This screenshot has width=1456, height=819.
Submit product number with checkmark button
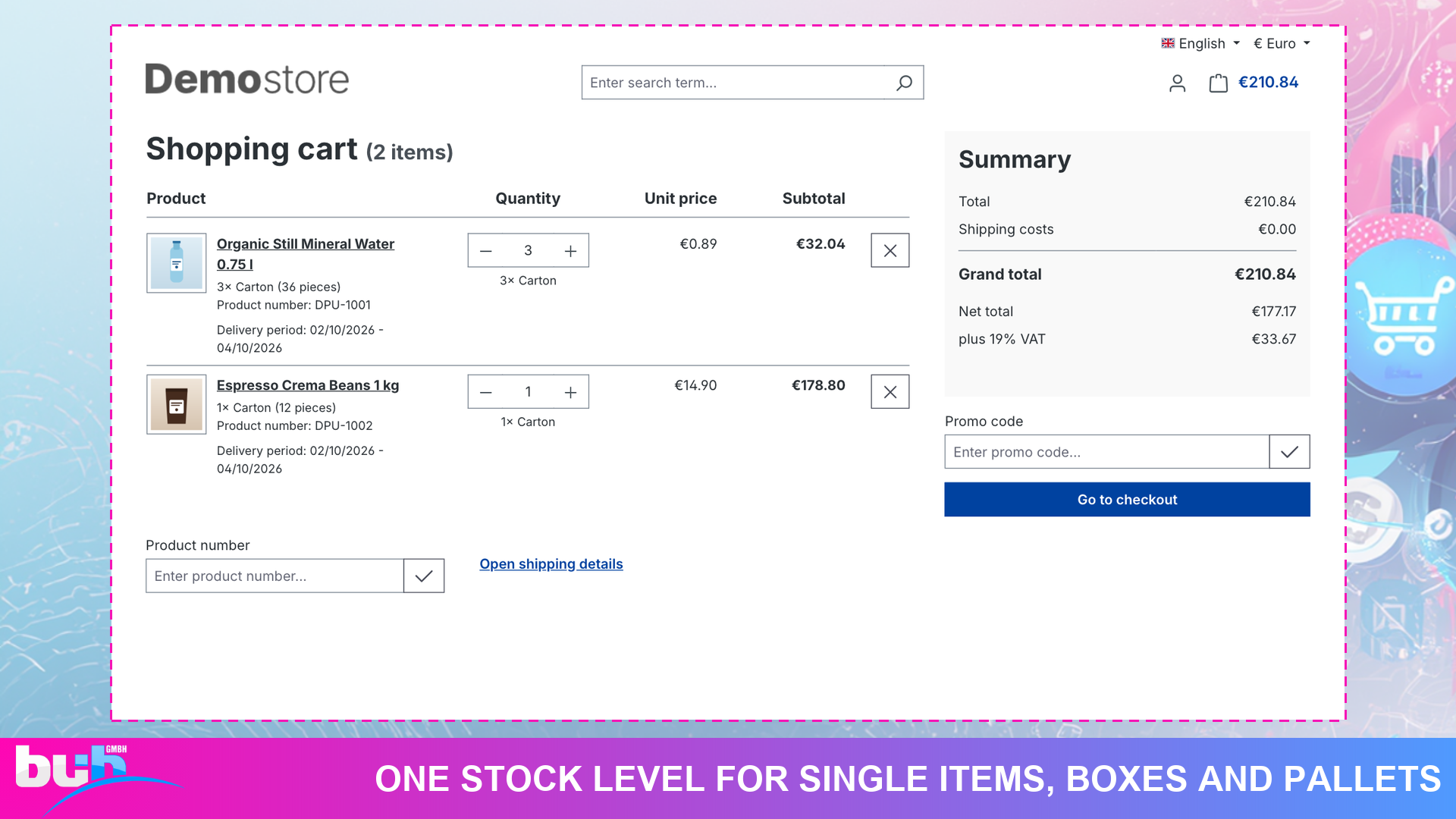tap(424, 576)
